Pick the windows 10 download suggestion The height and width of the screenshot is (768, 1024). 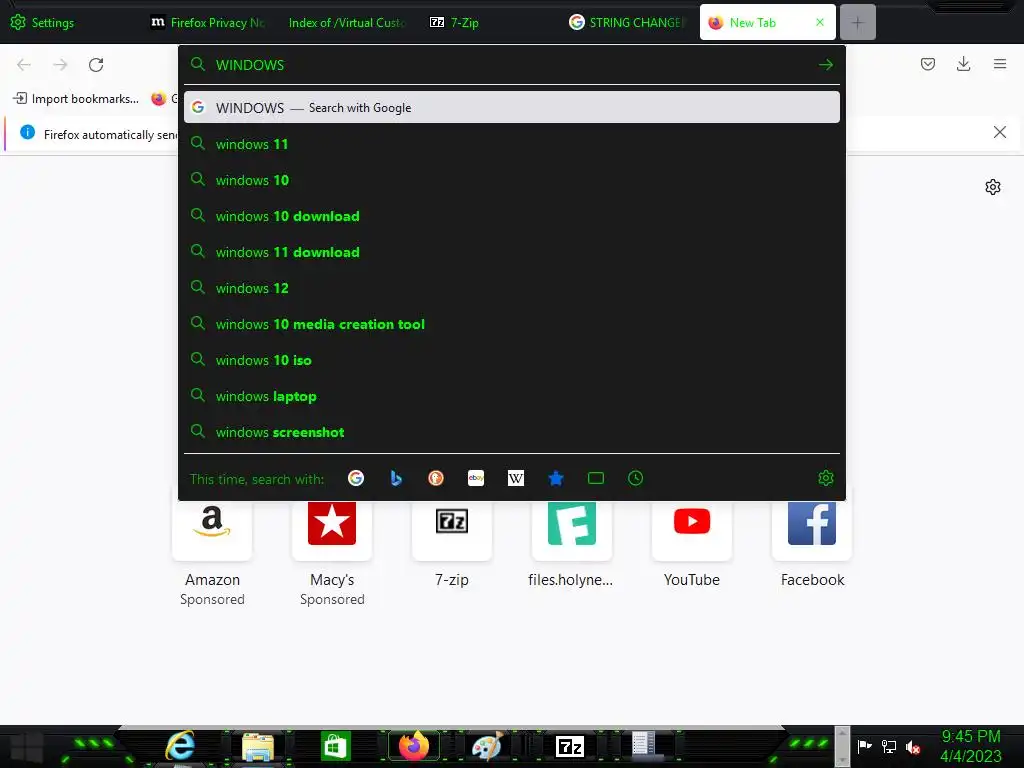click(x=512, y=216)
